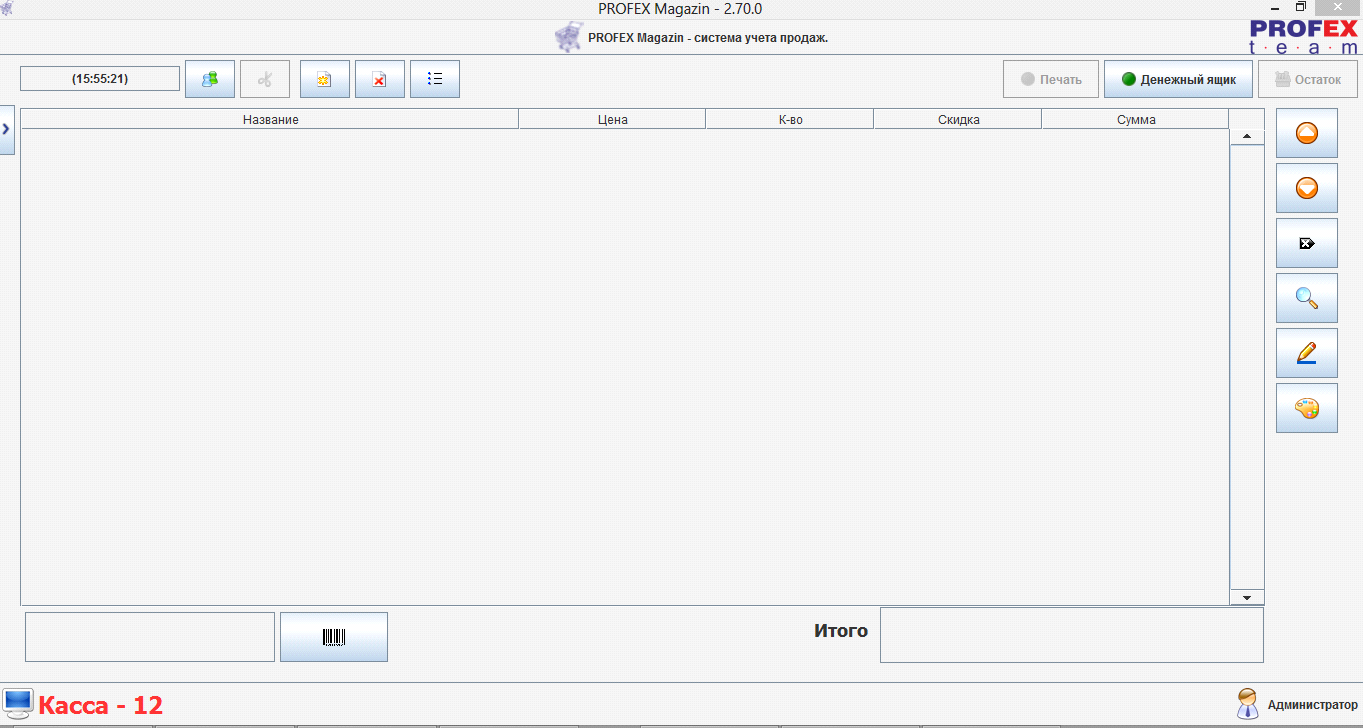Click the table scrollbar down arrow
This screenshot has width=1363, height=728.
point(1247,597)
